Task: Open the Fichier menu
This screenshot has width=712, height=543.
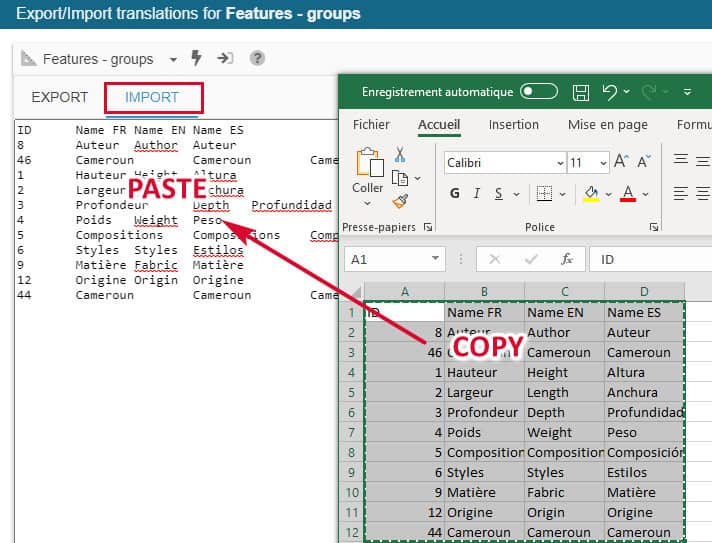Action: [371, 125]
